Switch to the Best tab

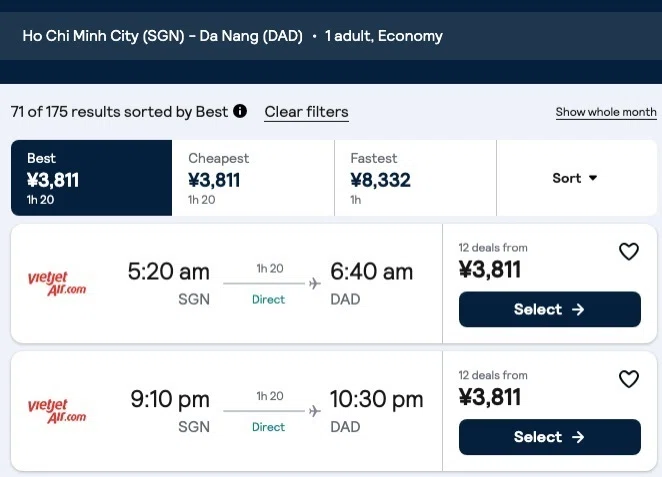[92, 178]
